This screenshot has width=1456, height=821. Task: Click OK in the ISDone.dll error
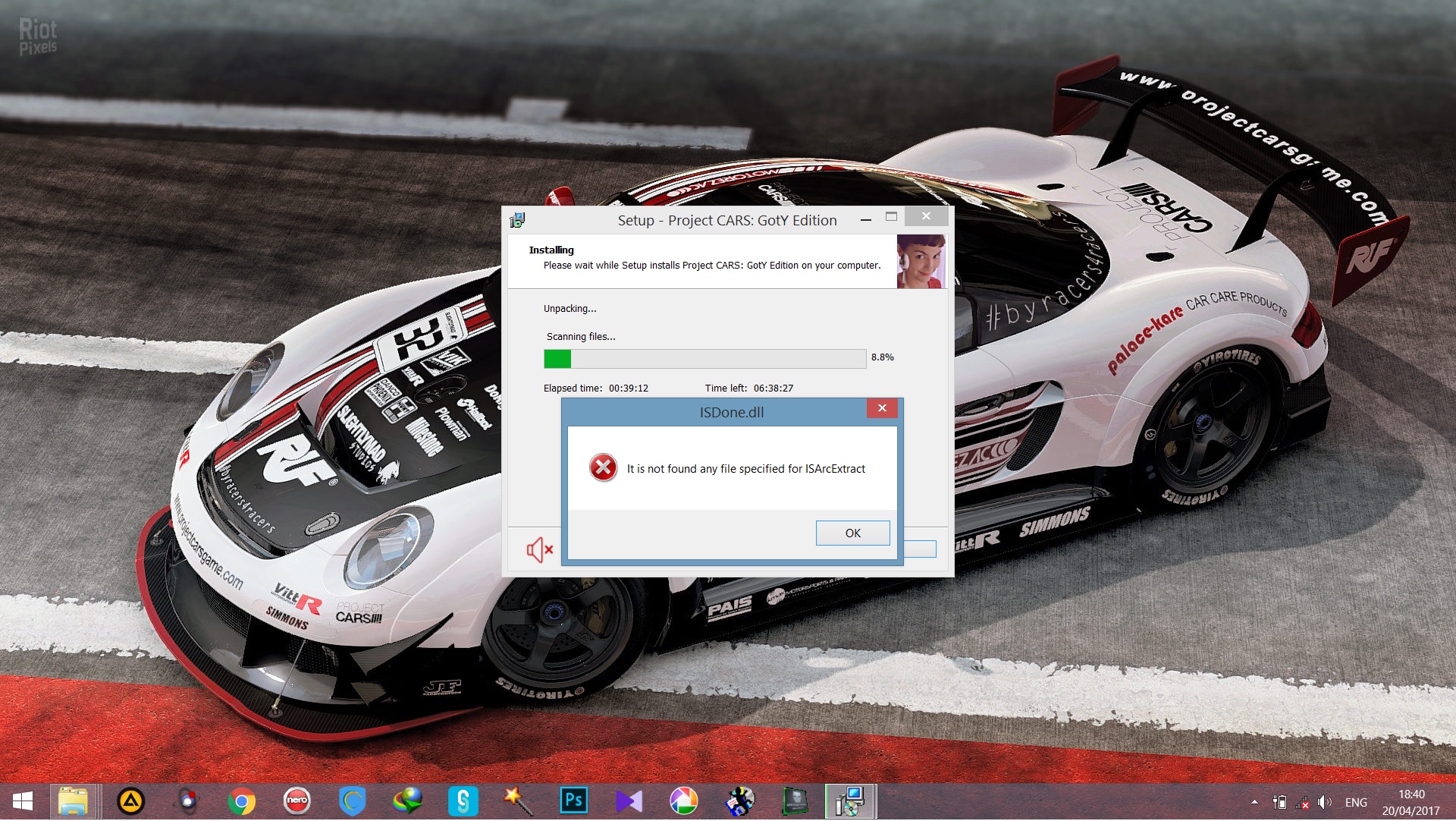[852, 533]
